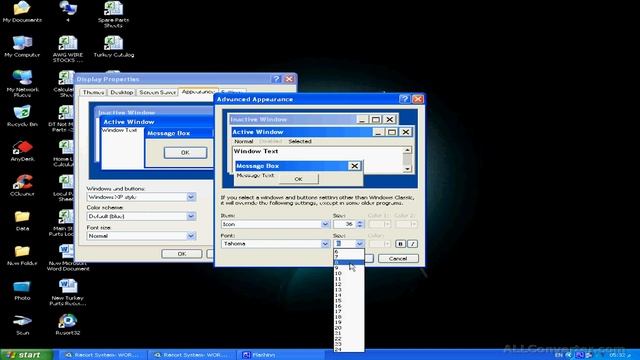Open the Flashing taskbar button
Image resolution: width=640 pixels, height=360 pixels.
click(280, 355)
